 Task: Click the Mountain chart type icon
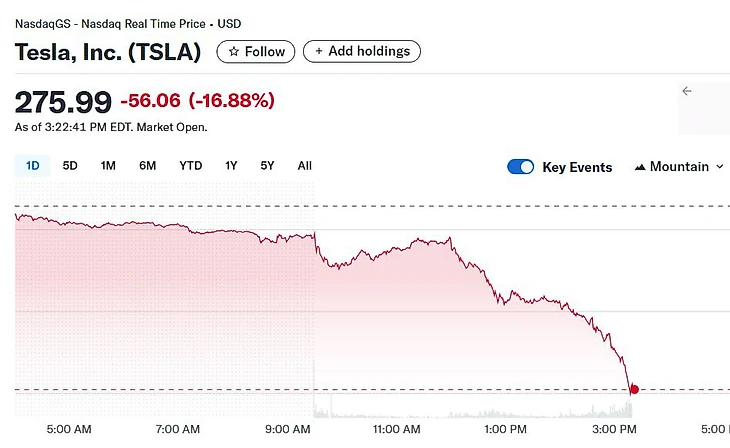tap(640, 167)
